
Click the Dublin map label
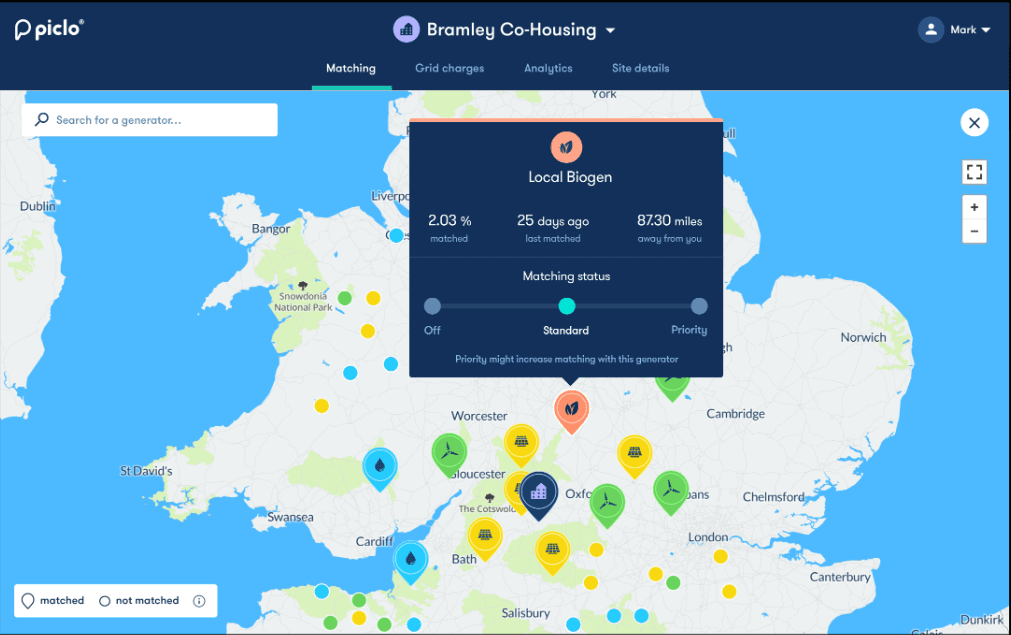[37, 206]
